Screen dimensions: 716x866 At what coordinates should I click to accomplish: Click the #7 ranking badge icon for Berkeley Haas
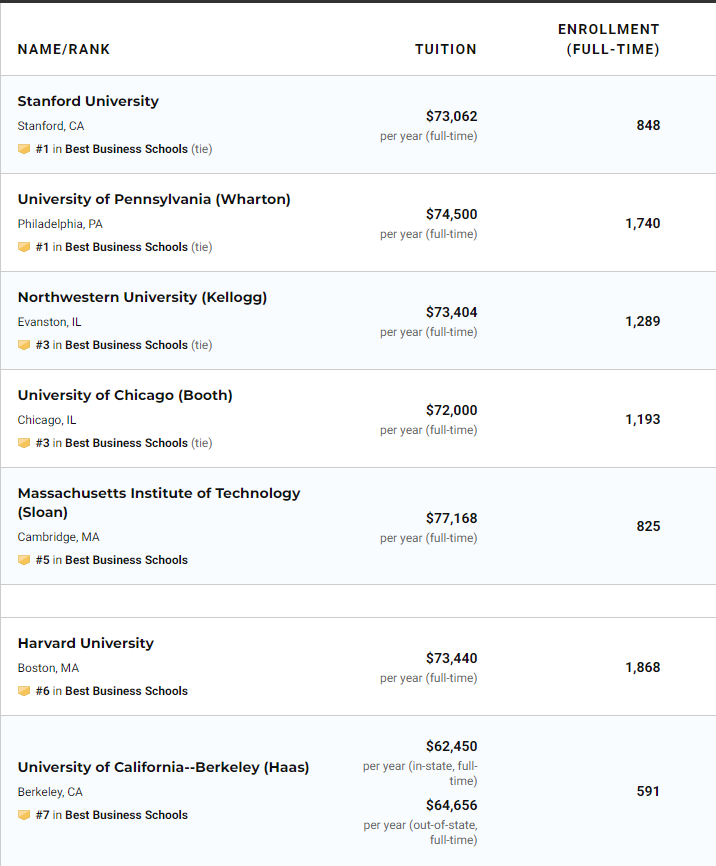[x=24, y=815]
